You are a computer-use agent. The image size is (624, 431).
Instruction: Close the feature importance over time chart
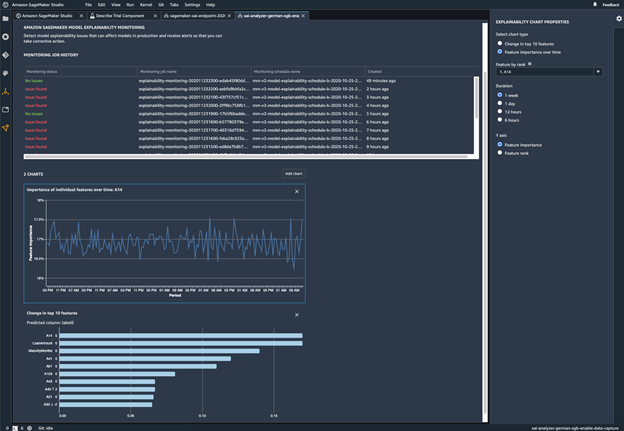point(296,191)
